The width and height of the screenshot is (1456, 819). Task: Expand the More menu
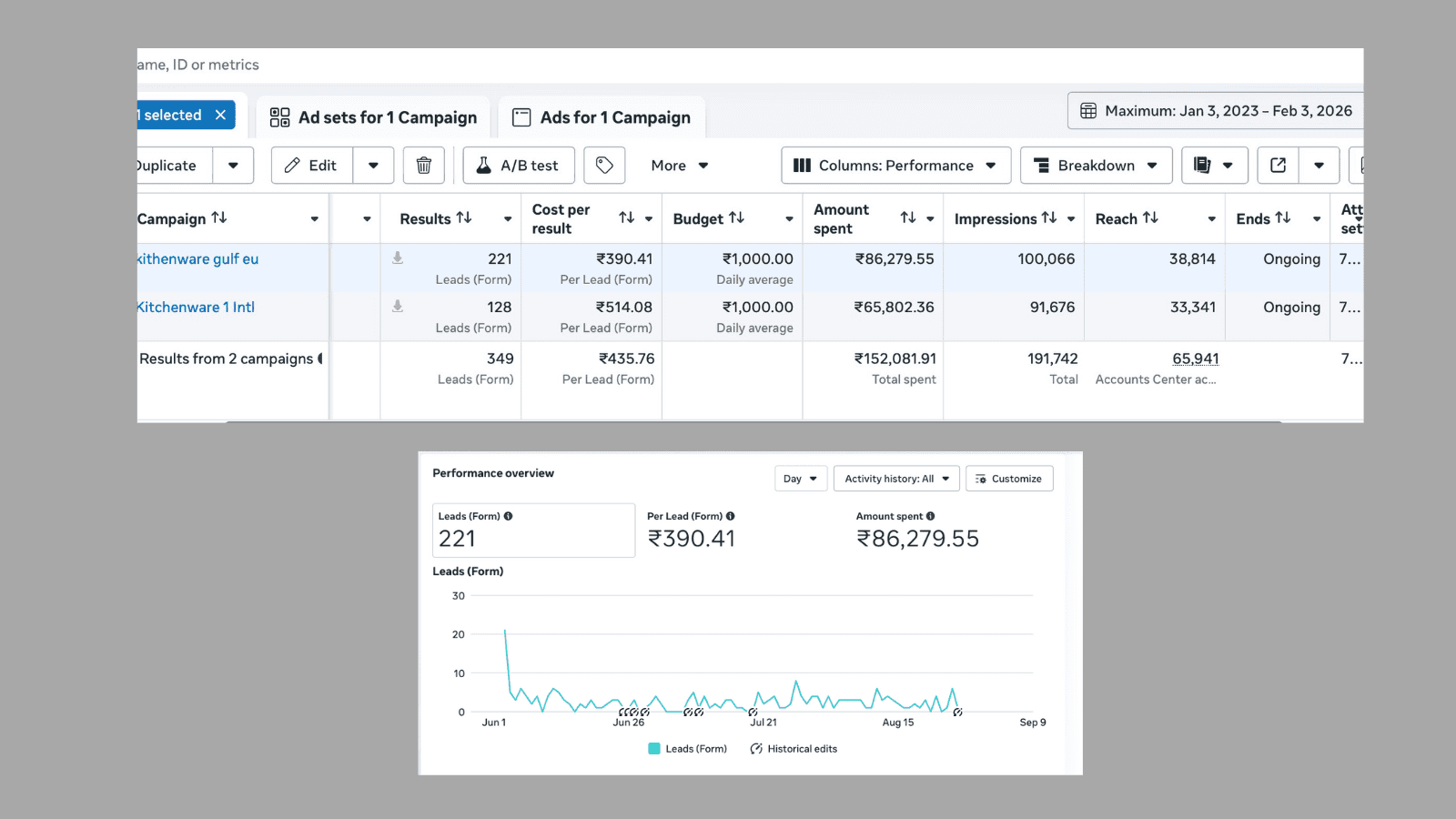[679, 166]
